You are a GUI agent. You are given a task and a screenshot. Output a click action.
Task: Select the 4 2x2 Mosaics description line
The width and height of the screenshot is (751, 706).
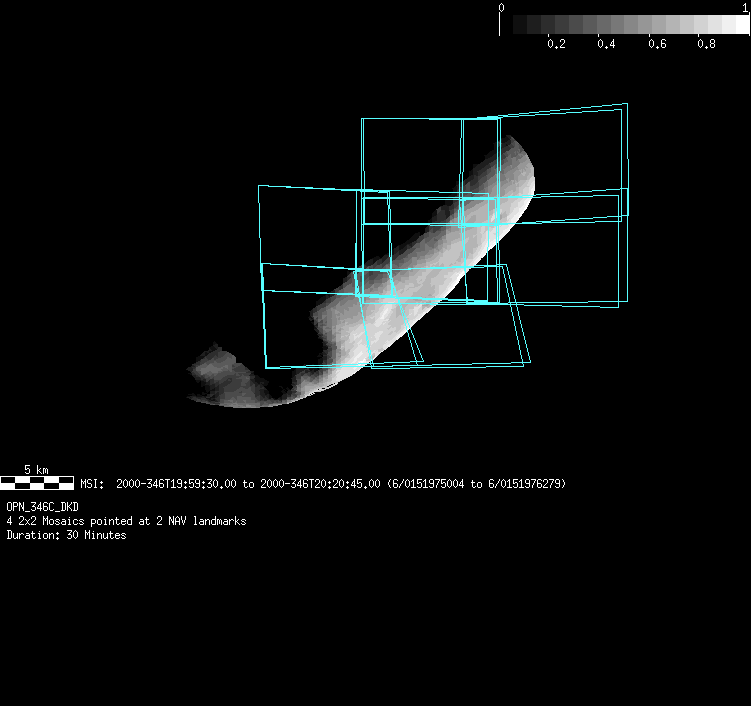click(126, 521)
